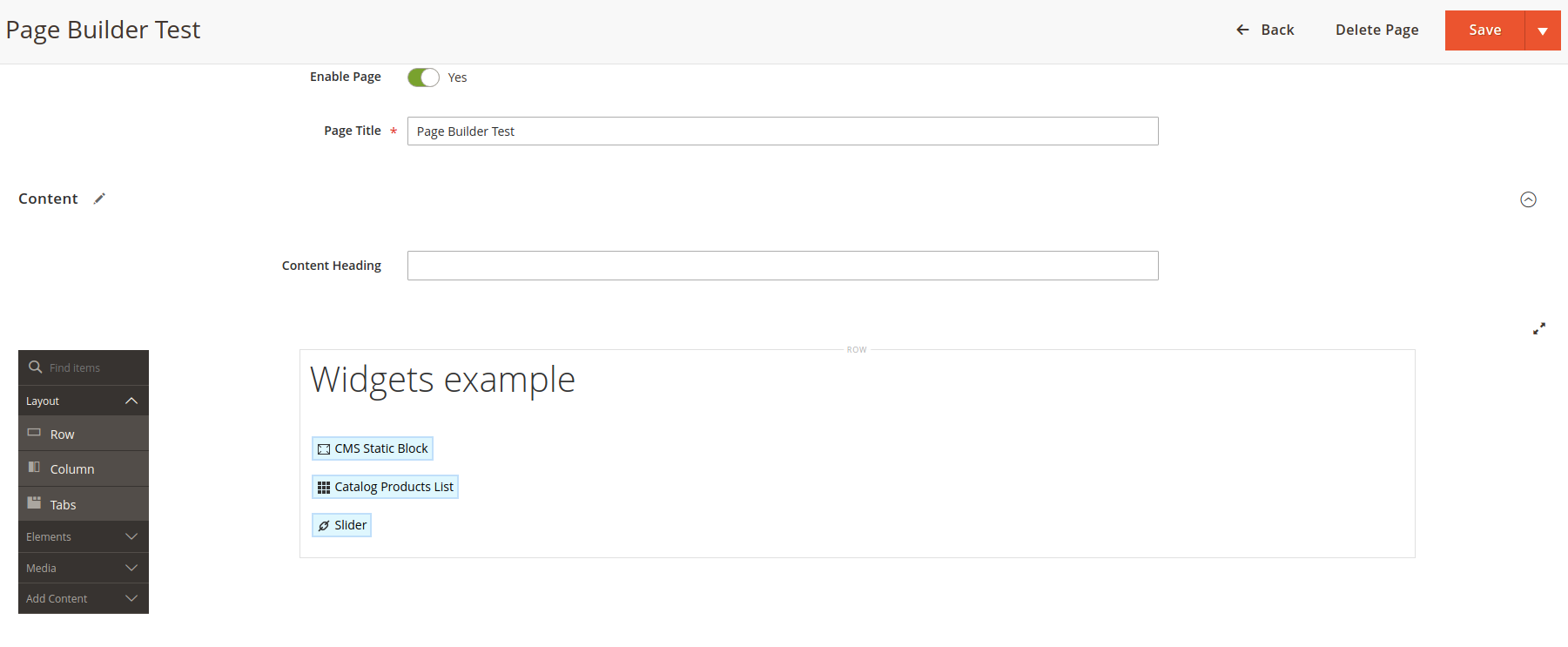Collapse the Content section with the chevron

[1529, 199]
